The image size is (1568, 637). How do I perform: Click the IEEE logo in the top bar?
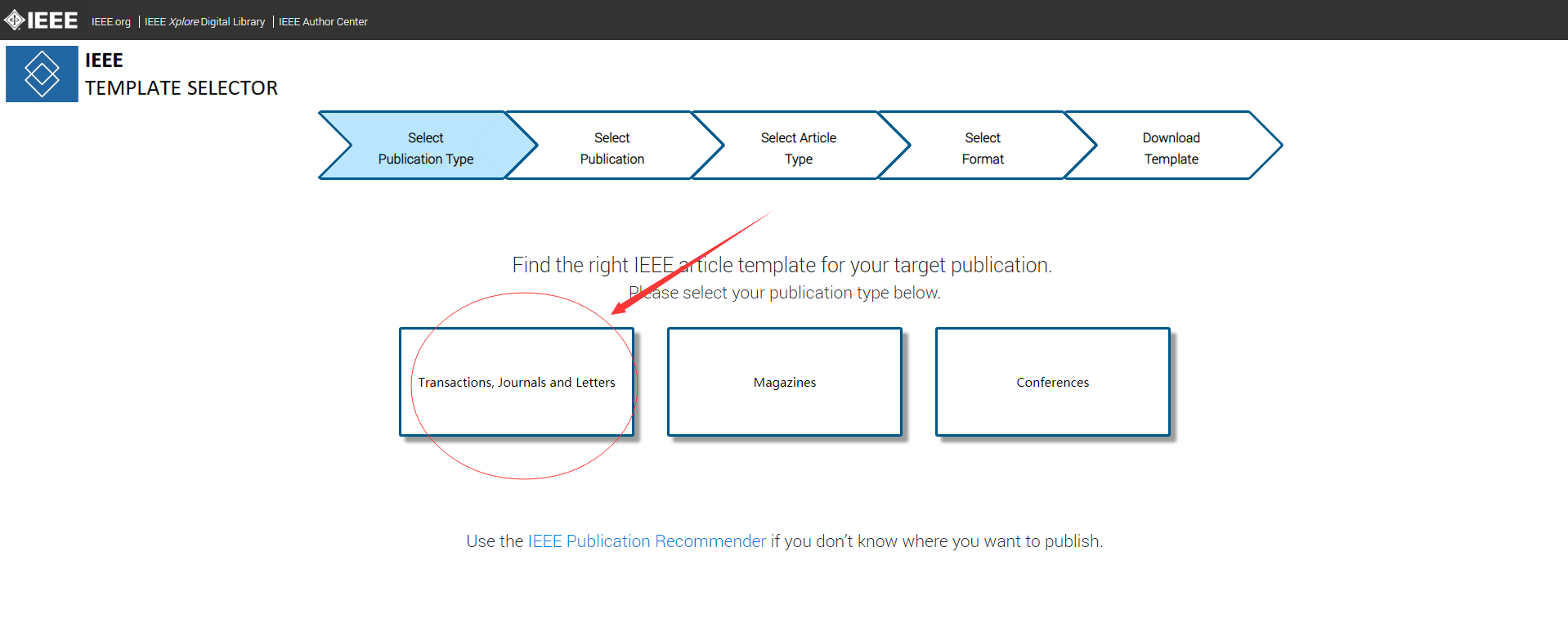coord(41,20)
